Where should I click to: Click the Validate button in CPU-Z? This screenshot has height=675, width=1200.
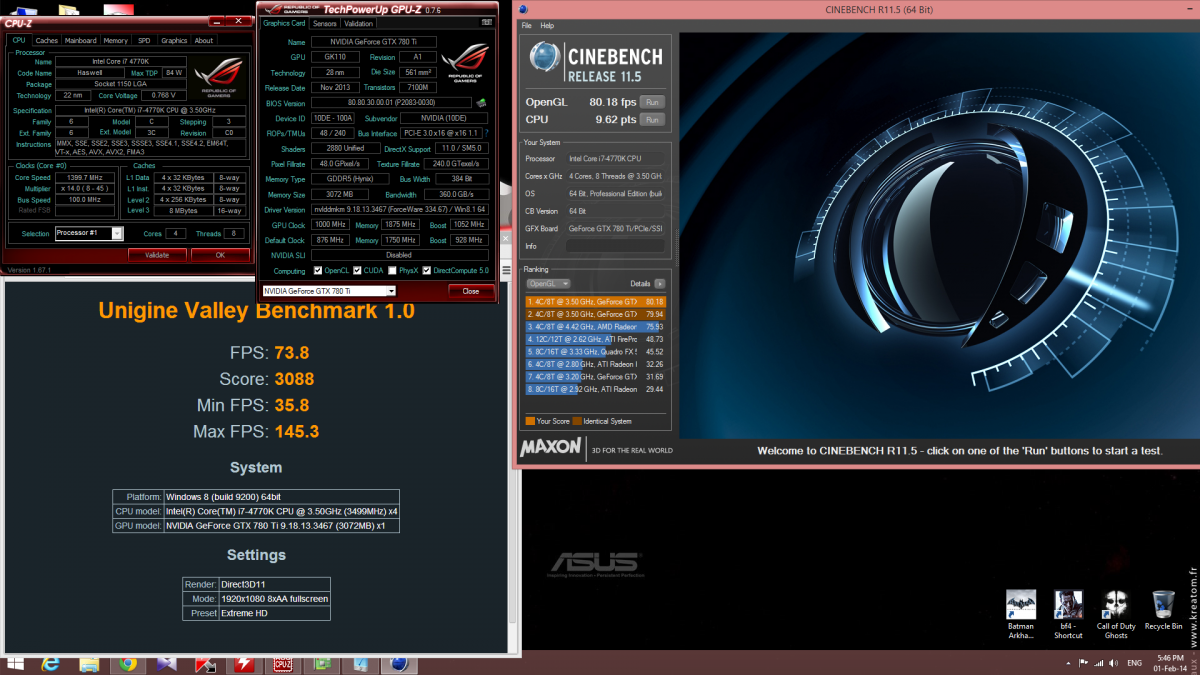coord(157,255)
